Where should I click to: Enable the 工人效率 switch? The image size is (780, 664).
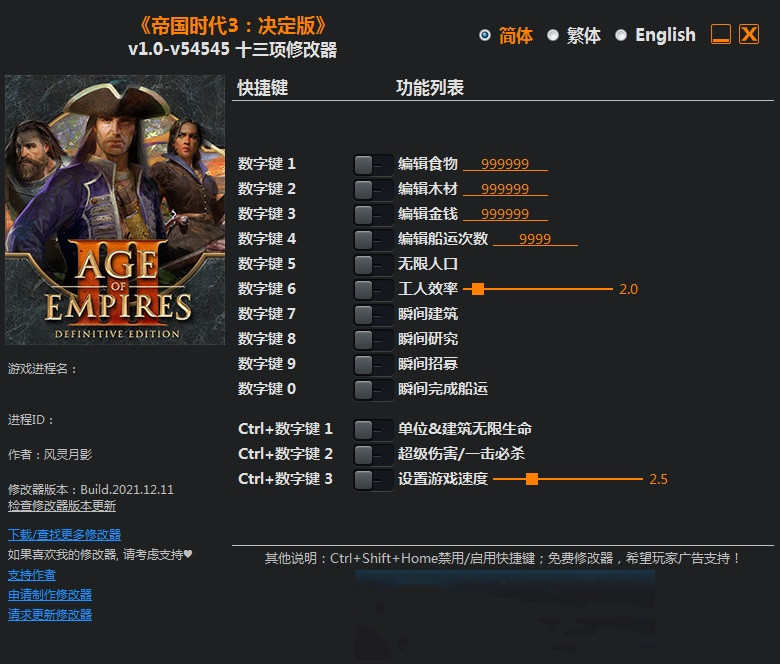click(x=373, y=289)
